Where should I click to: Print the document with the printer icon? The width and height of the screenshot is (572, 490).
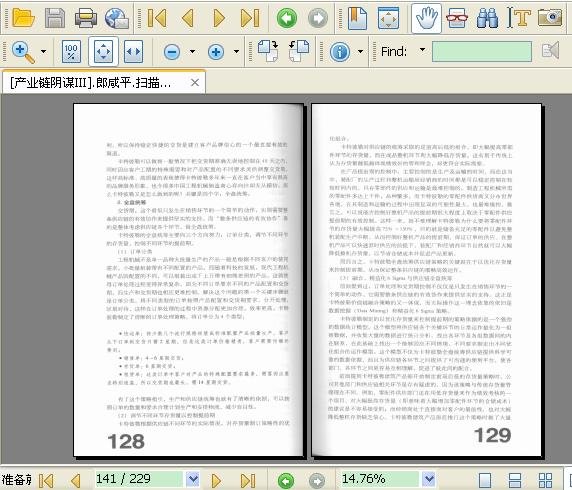coord(86,18)
